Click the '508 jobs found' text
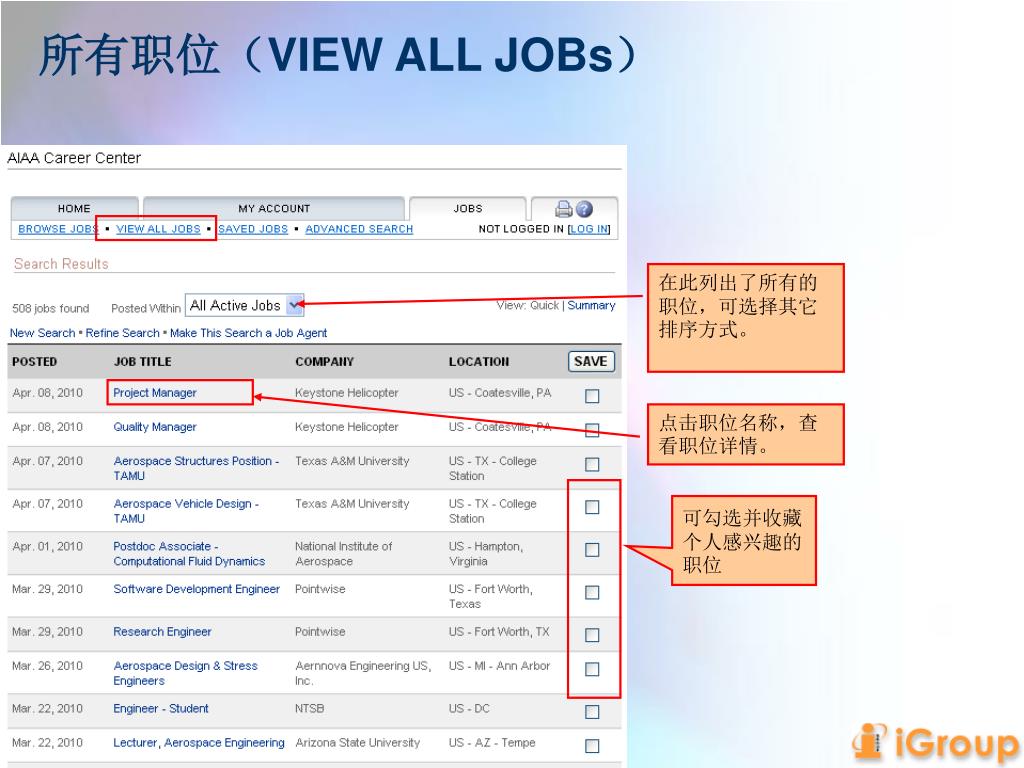 50,308
